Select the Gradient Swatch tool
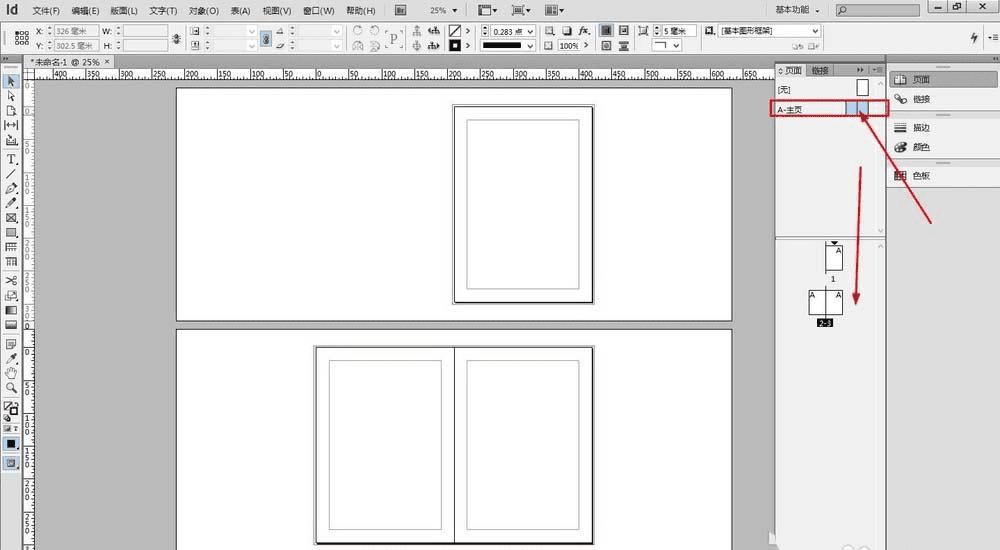Viewport: 1000px width, 550px height. (x=11, y=310)
